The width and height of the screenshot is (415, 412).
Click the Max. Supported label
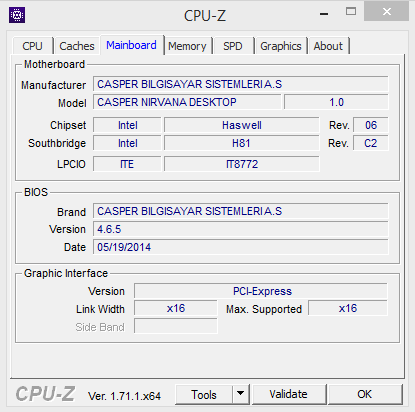(264, 309)
